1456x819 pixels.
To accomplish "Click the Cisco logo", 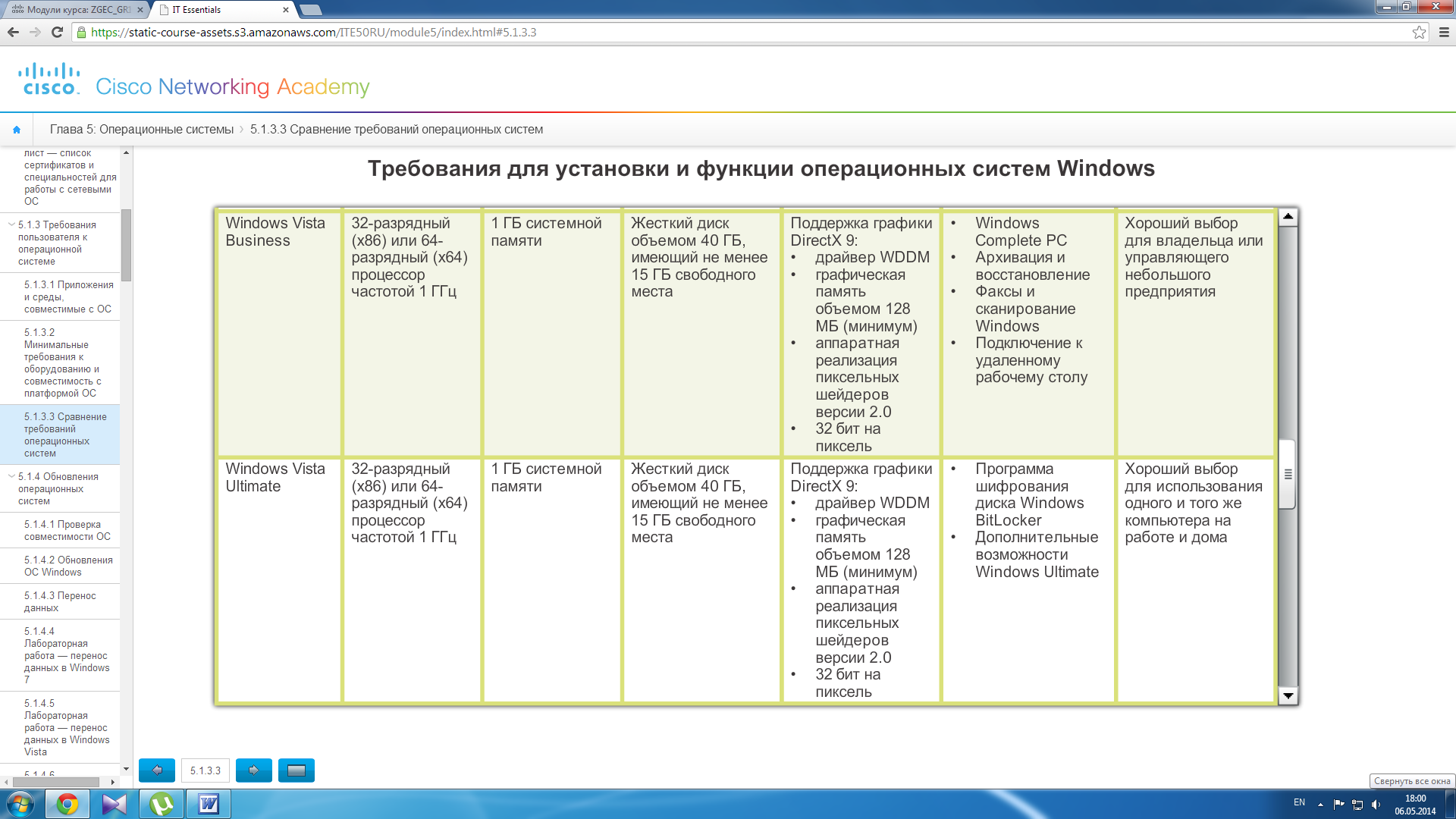I will tap(49, 79).
